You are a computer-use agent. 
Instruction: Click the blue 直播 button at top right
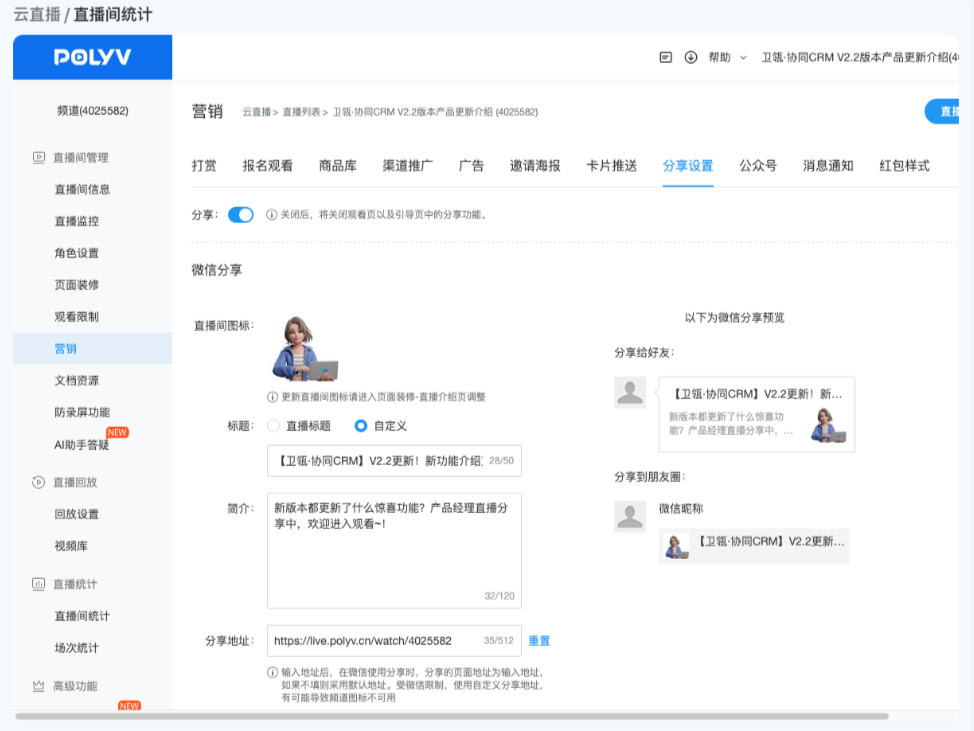point(942,111)
